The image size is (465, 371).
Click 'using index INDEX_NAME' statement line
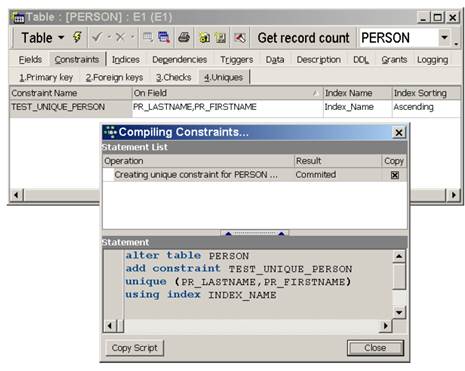click(201, 295)
